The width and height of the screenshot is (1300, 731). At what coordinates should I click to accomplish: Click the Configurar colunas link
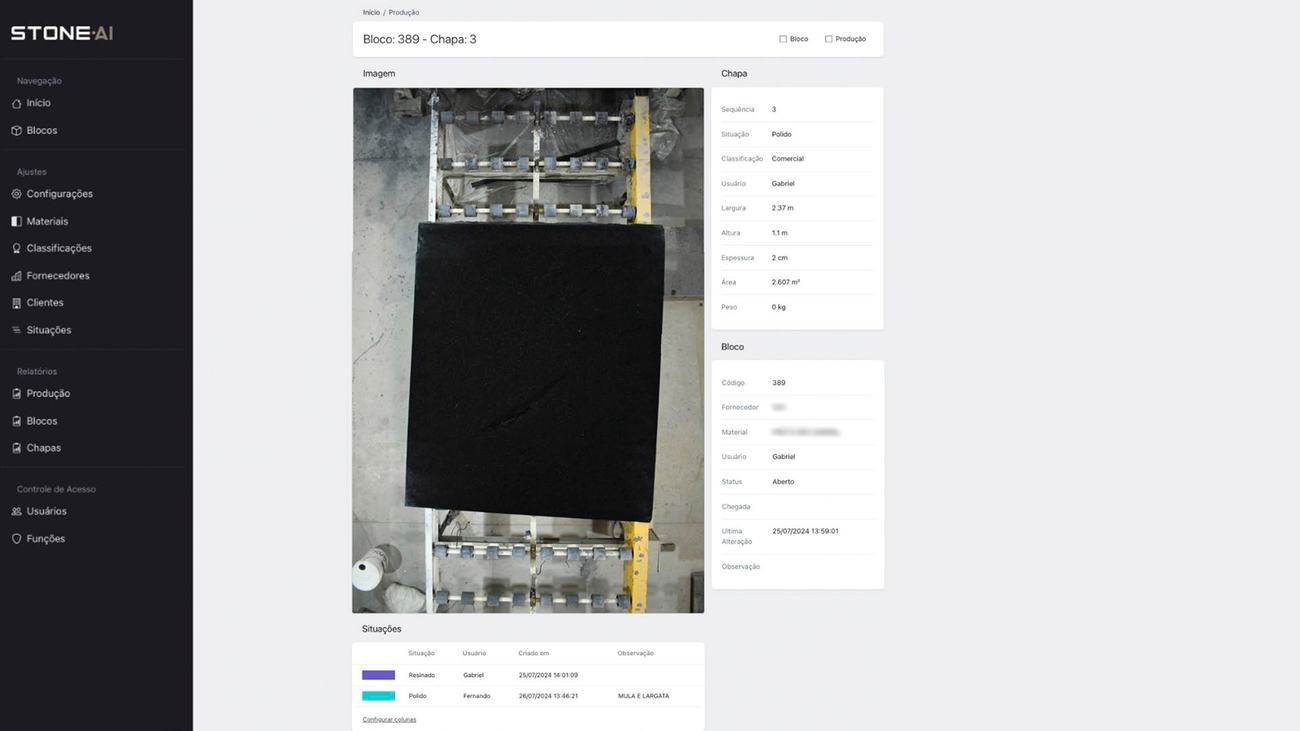(389, 719)
